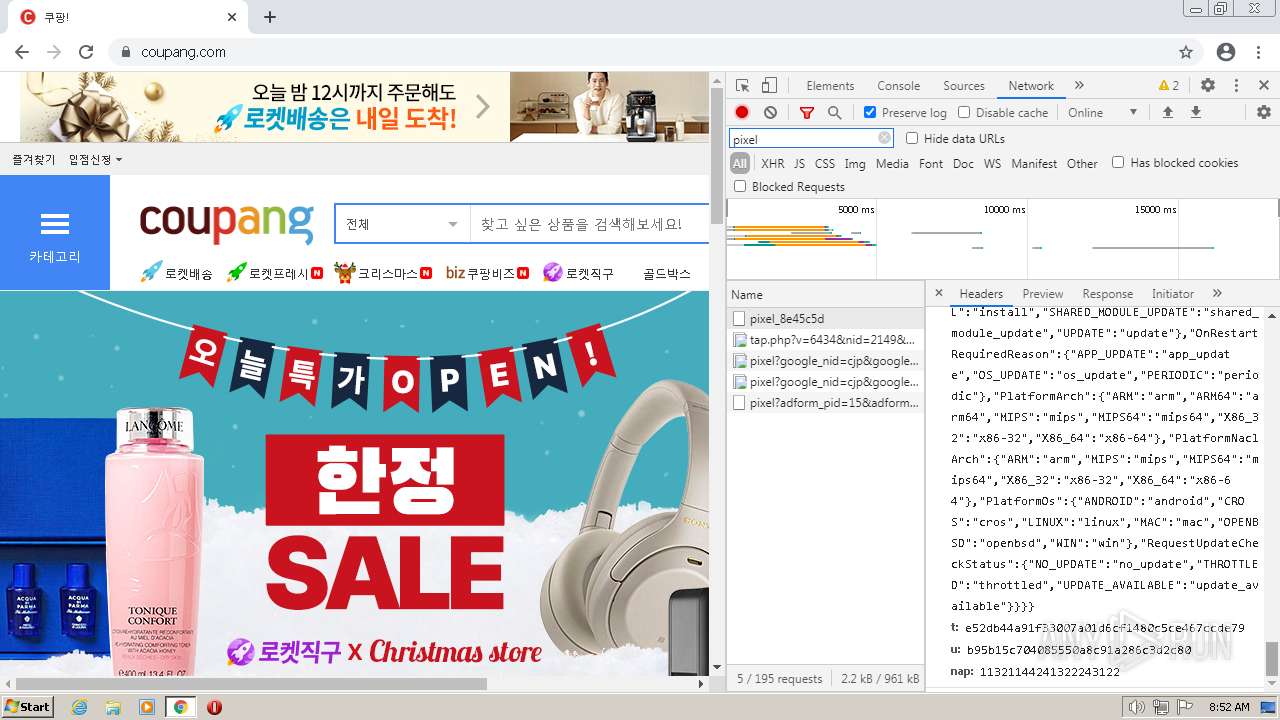This screenshot has width=1280, height=720.
Task: Open the Online throttling dropdown
Action: (1103, 113)
